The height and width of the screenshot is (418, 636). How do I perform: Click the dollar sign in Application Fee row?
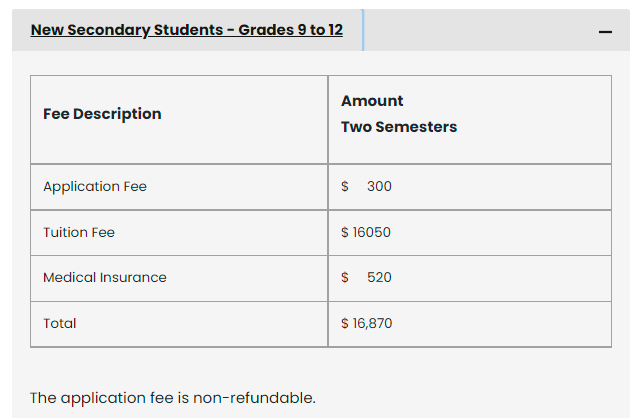[345, 186]
